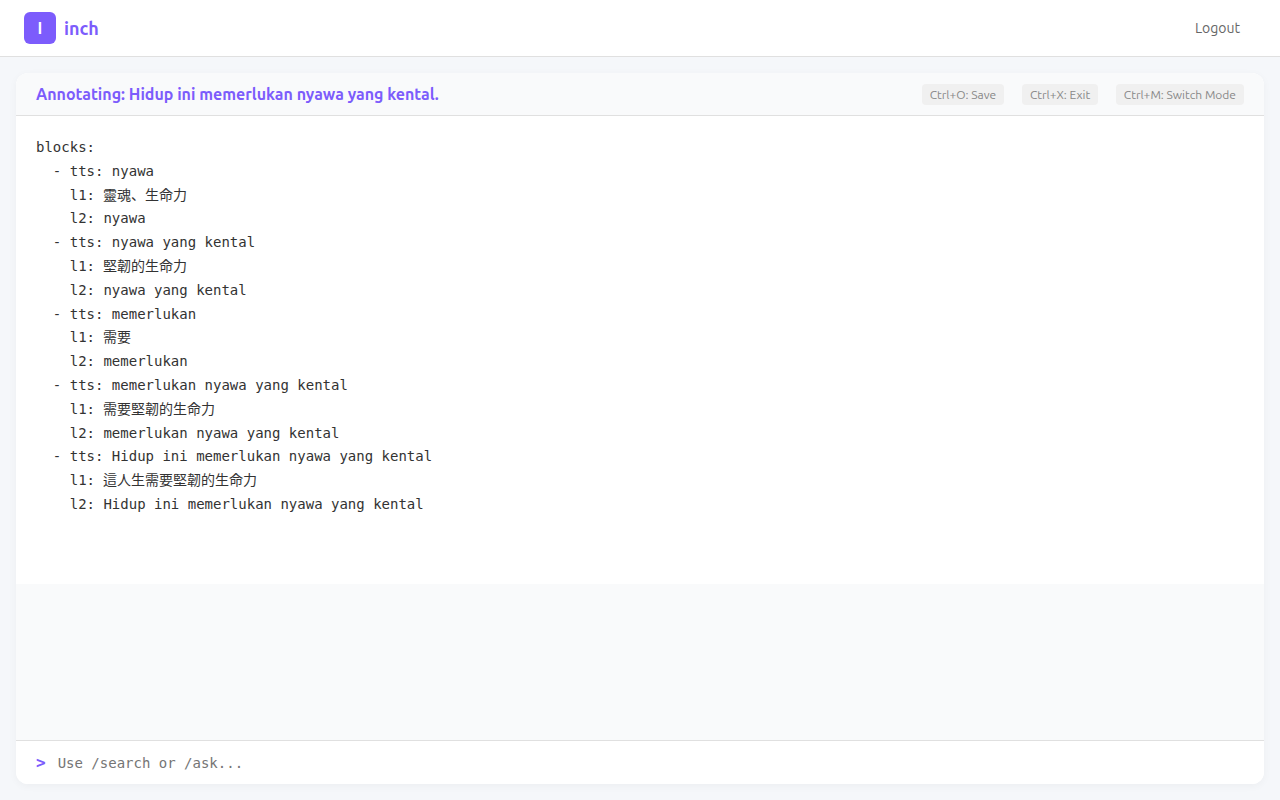Click the Annotating sentence title
Viewport: 1280px width, 800px height.
click(x=237, y=94)
